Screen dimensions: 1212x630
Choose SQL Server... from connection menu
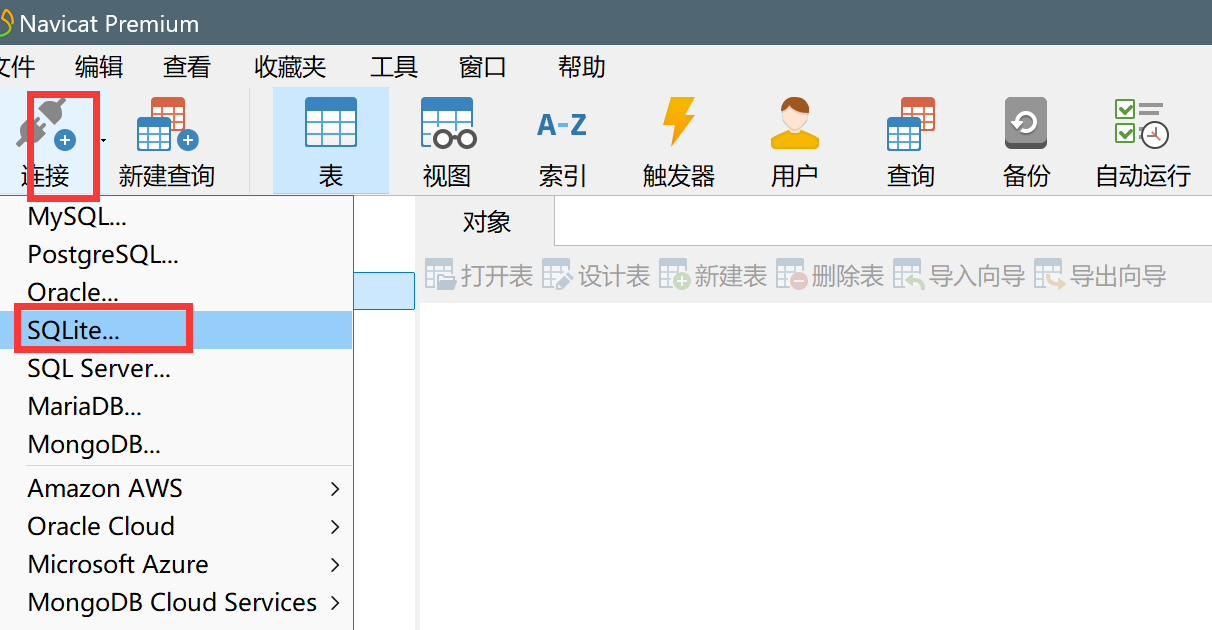pos(178,368)
